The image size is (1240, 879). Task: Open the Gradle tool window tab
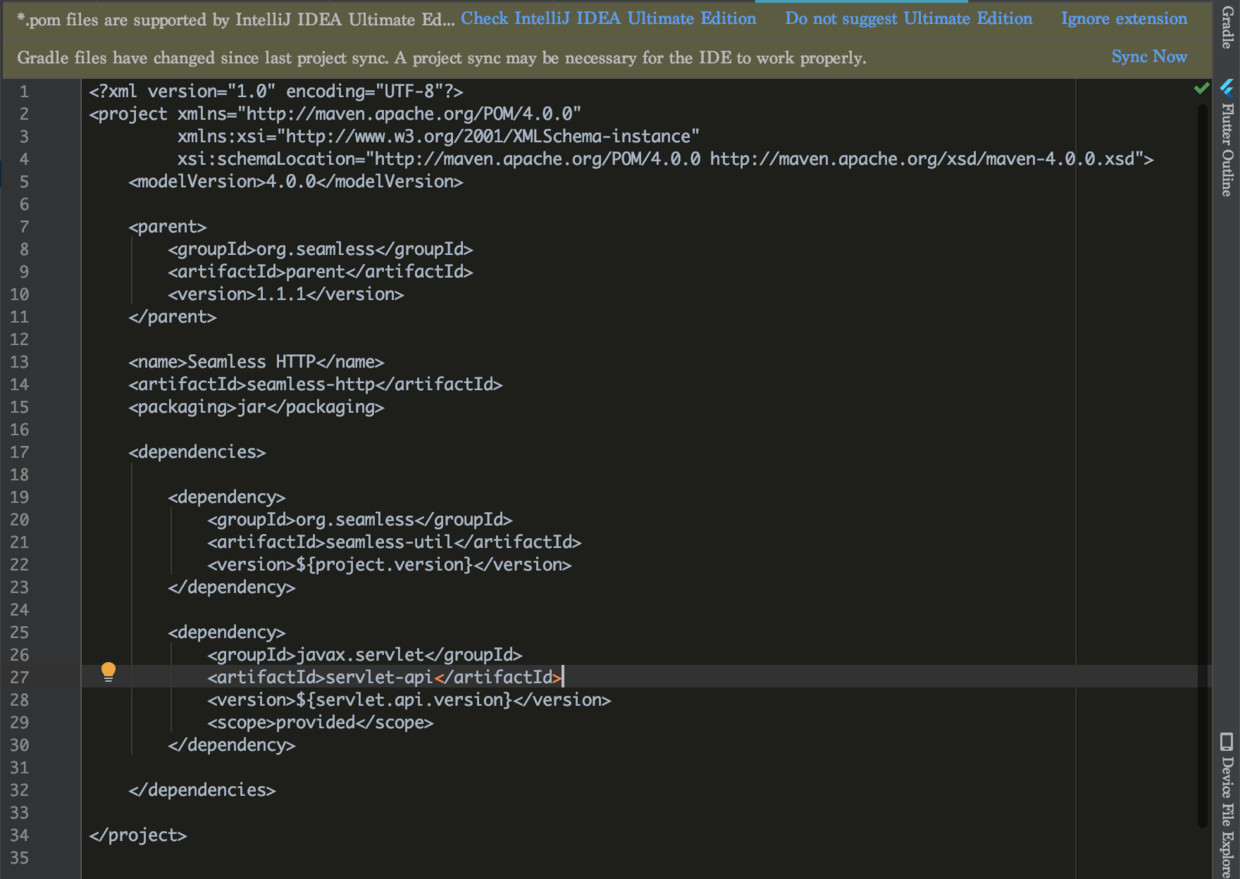tap(1227, 28)
